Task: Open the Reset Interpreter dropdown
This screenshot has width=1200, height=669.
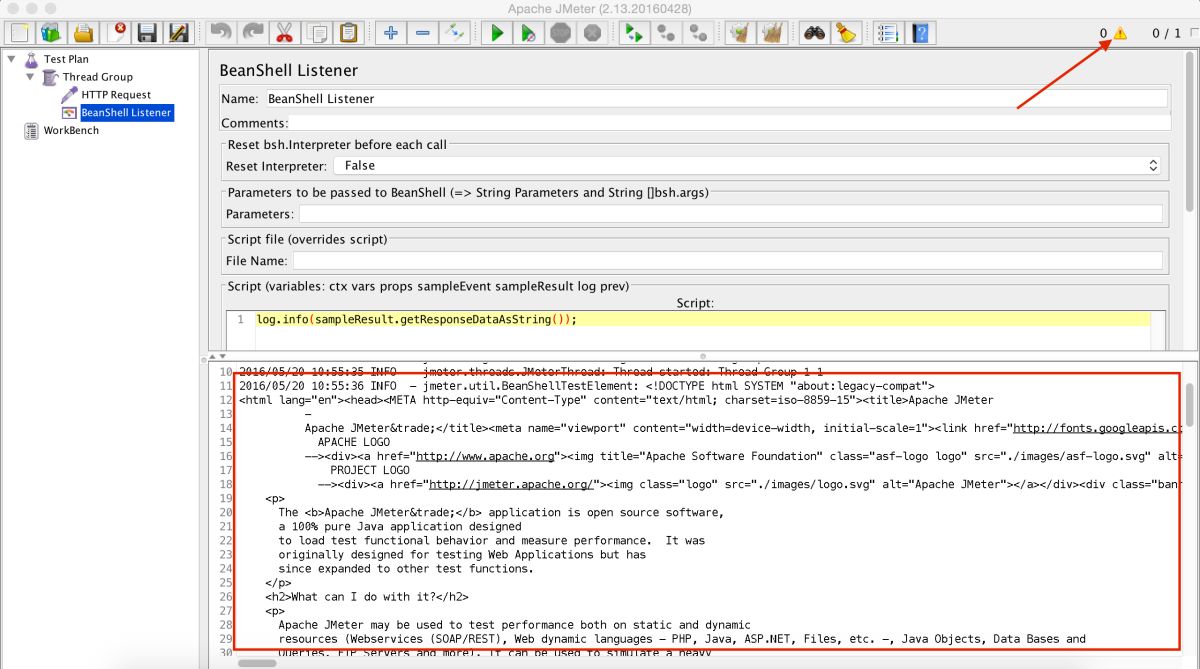Action: (x=747, y=166)
